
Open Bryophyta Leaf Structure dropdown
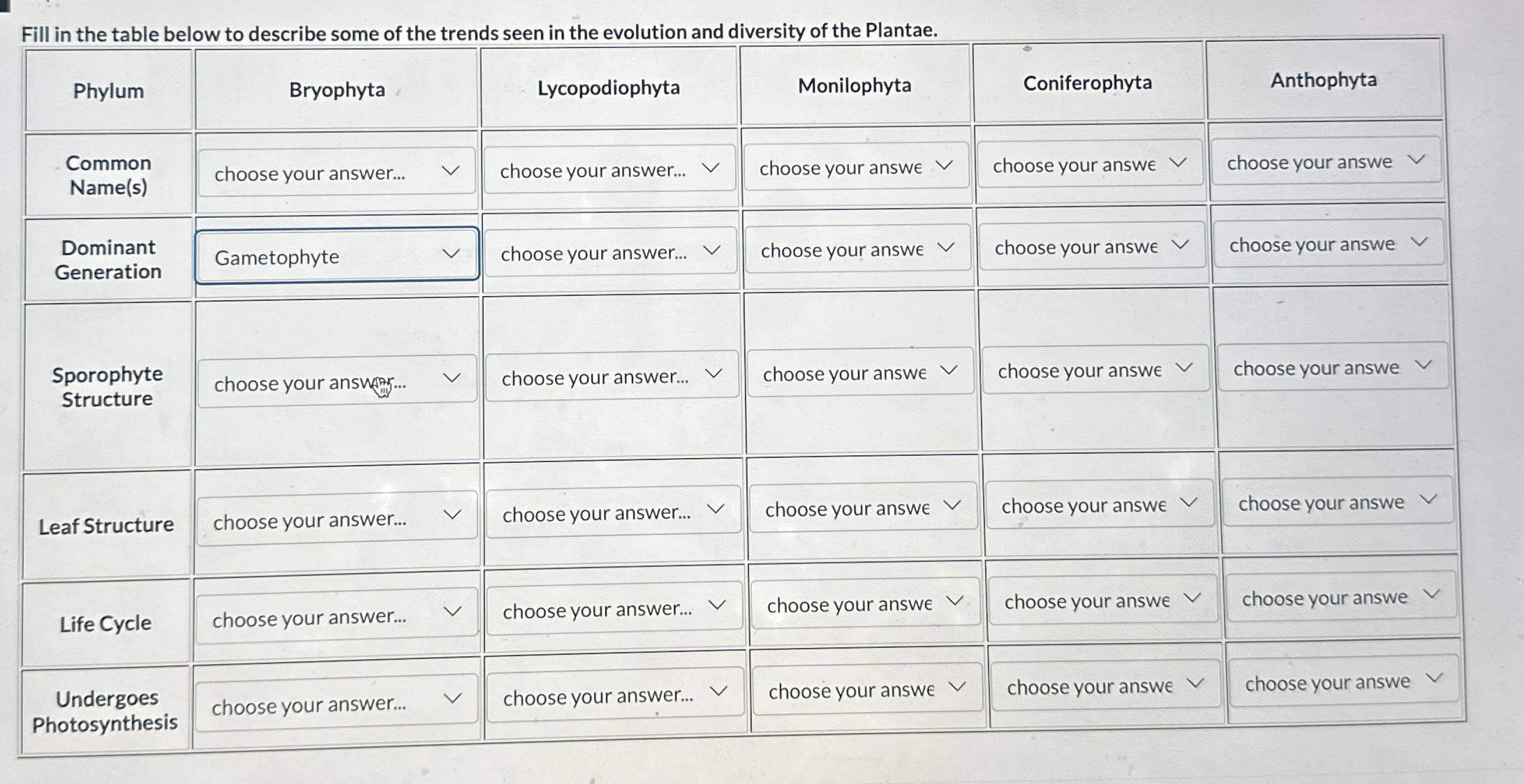(x=337, y=519)
